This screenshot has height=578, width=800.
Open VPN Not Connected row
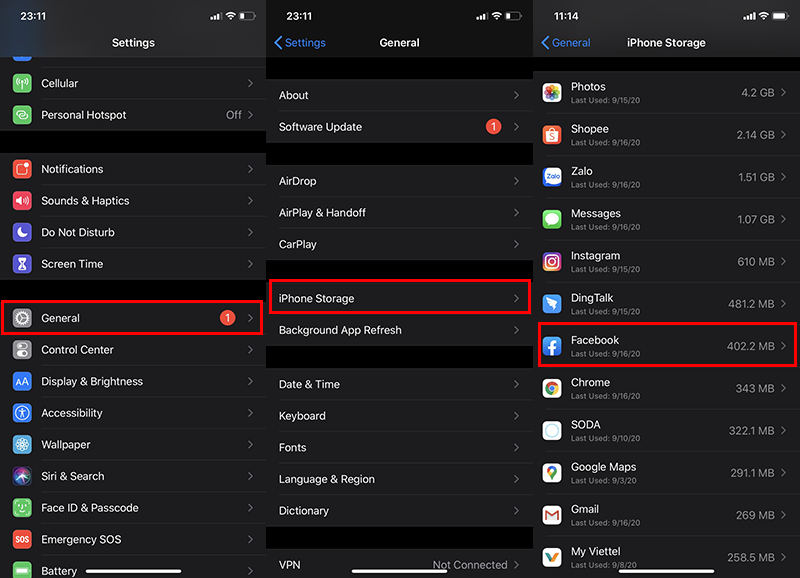pos(398,565)
